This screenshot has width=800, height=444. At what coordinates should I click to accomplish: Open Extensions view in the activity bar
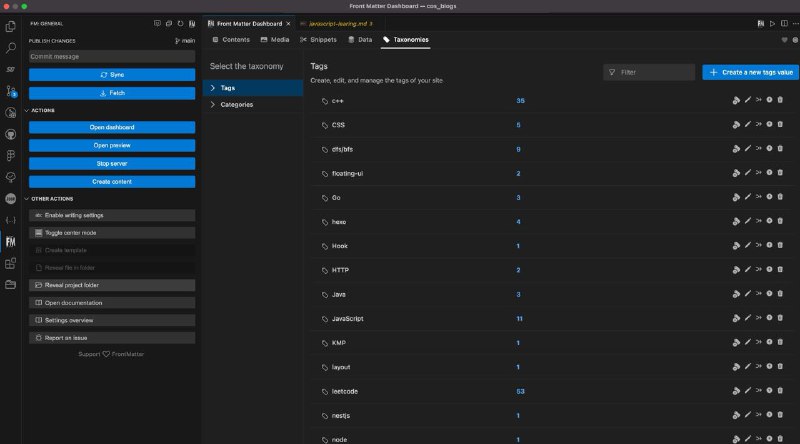pos(11,264)
